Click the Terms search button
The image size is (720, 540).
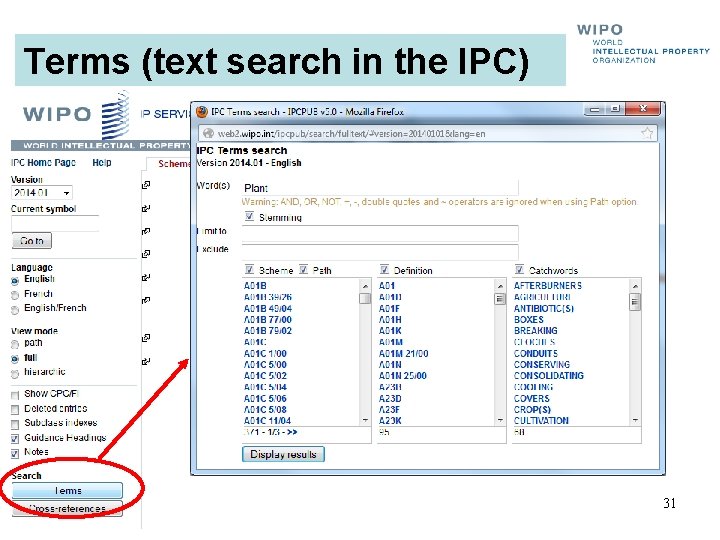point(68,490)
